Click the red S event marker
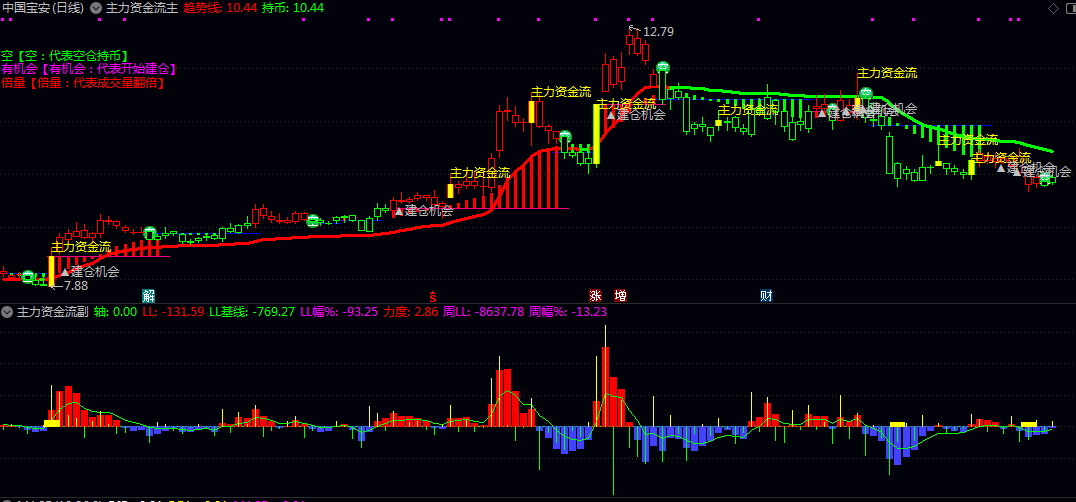 click(432, 296)
